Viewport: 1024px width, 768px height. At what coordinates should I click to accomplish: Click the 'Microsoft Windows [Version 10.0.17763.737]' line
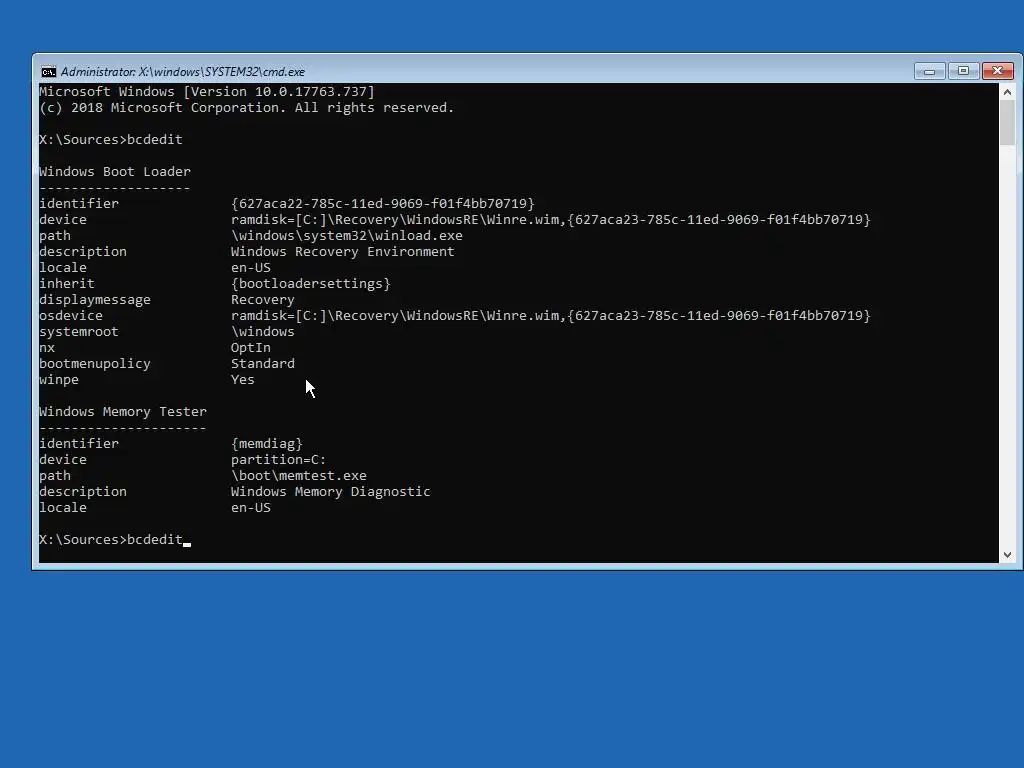(x=207, y=91)
